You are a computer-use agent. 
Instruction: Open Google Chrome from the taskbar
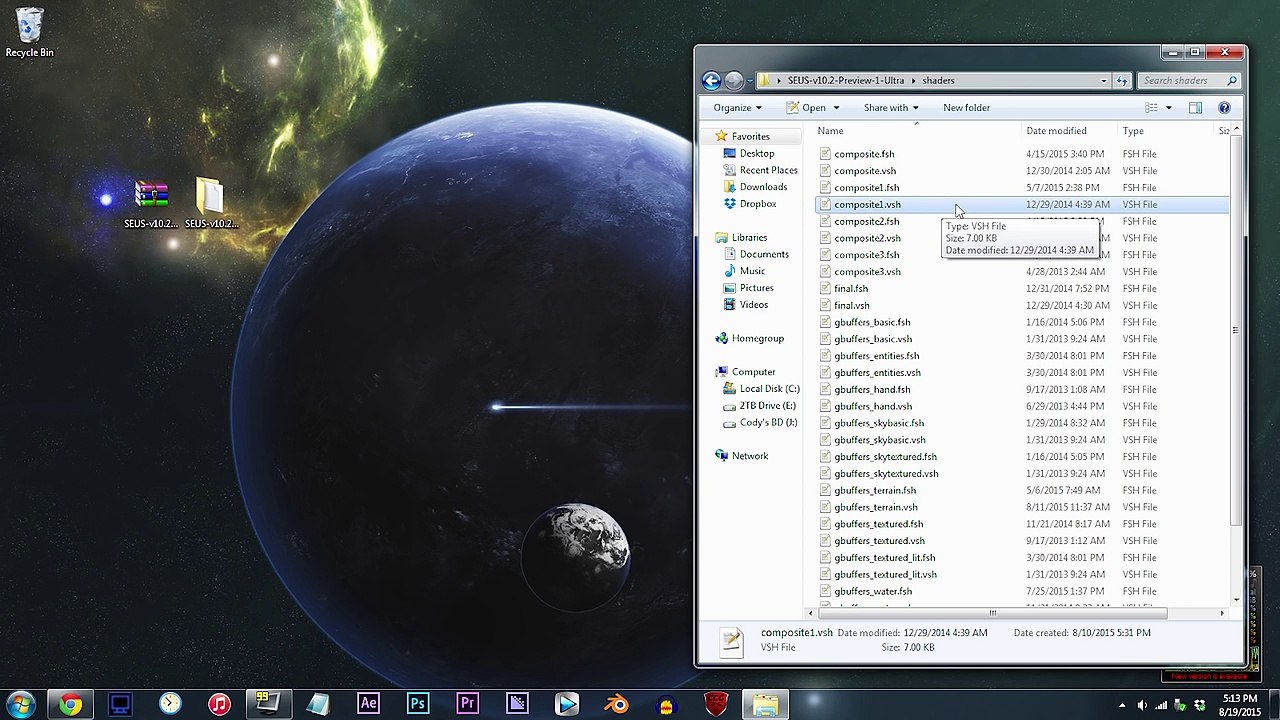click(70, 705)
